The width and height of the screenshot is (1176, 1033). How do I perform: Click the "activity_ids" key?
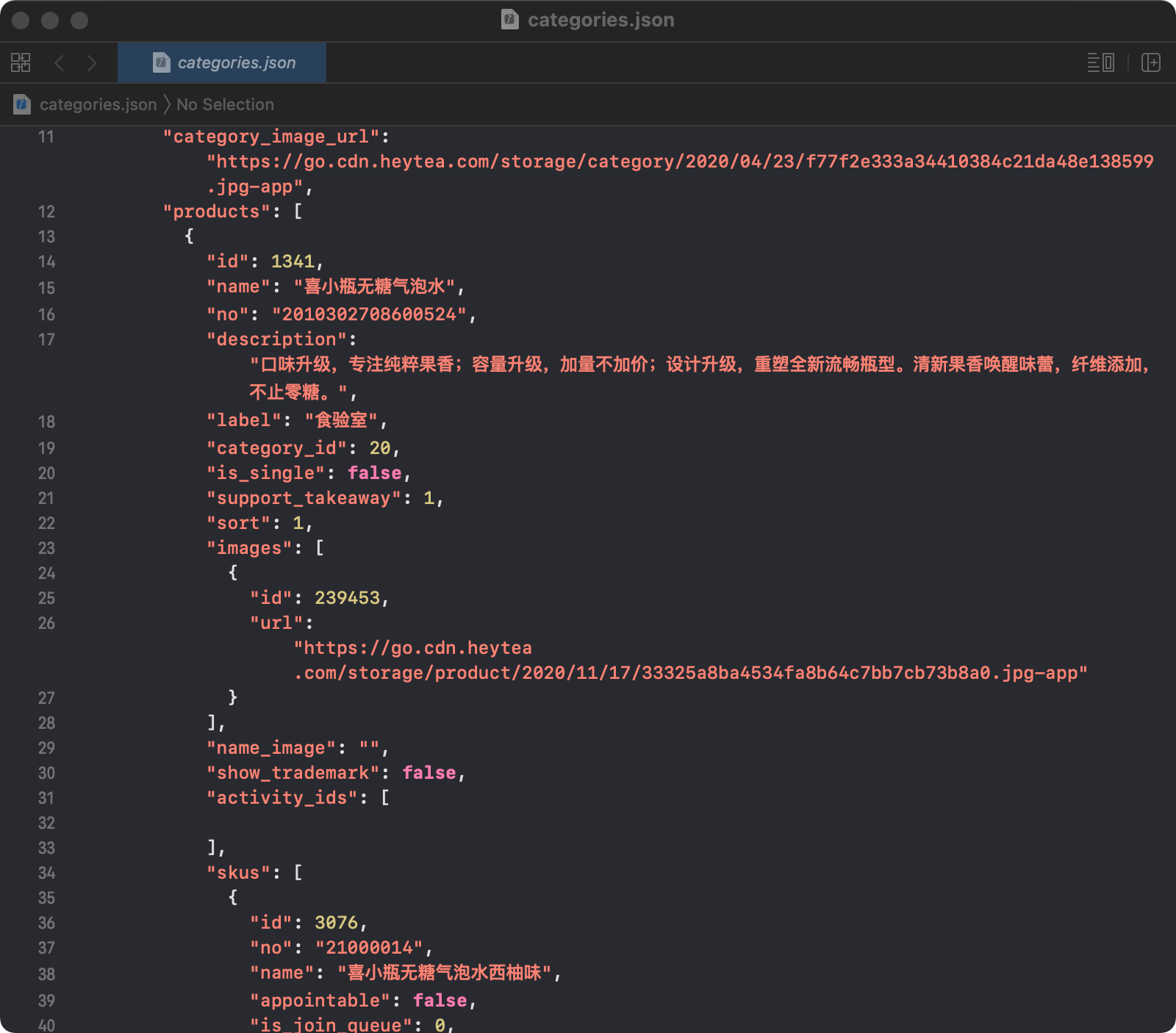[282, 798]
